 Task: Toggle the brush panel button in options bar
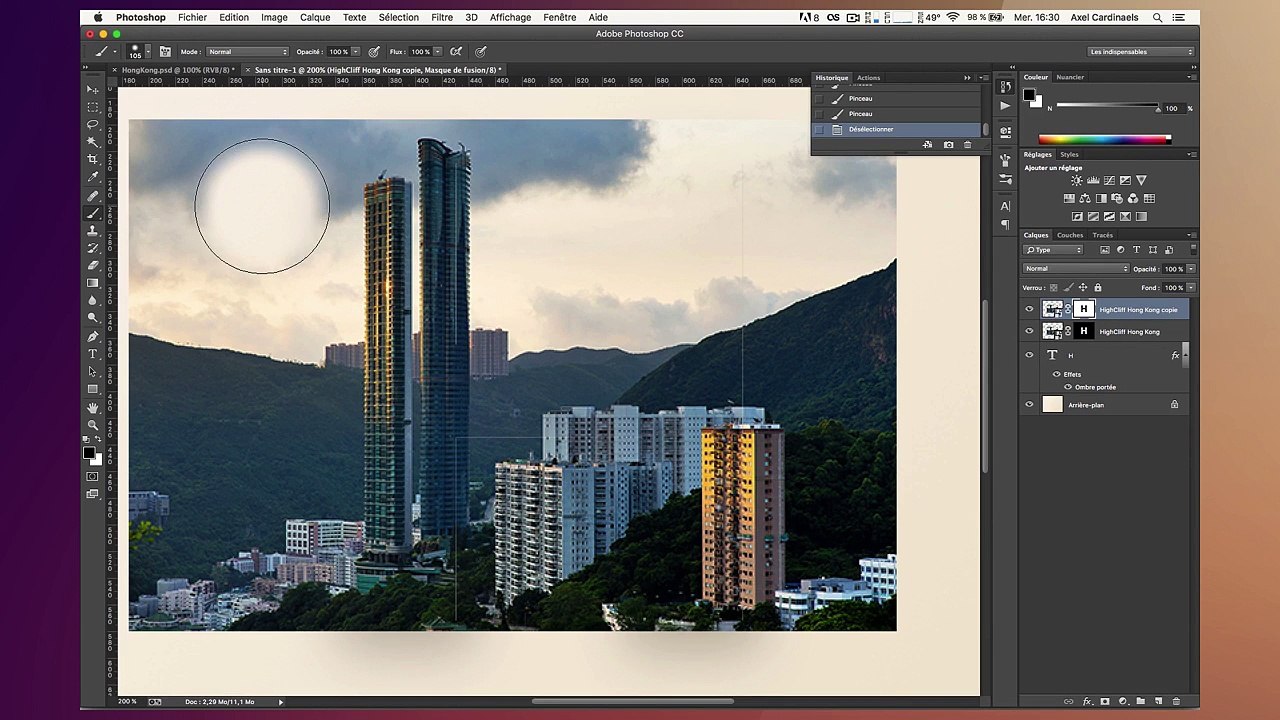(x=165, y=52)
